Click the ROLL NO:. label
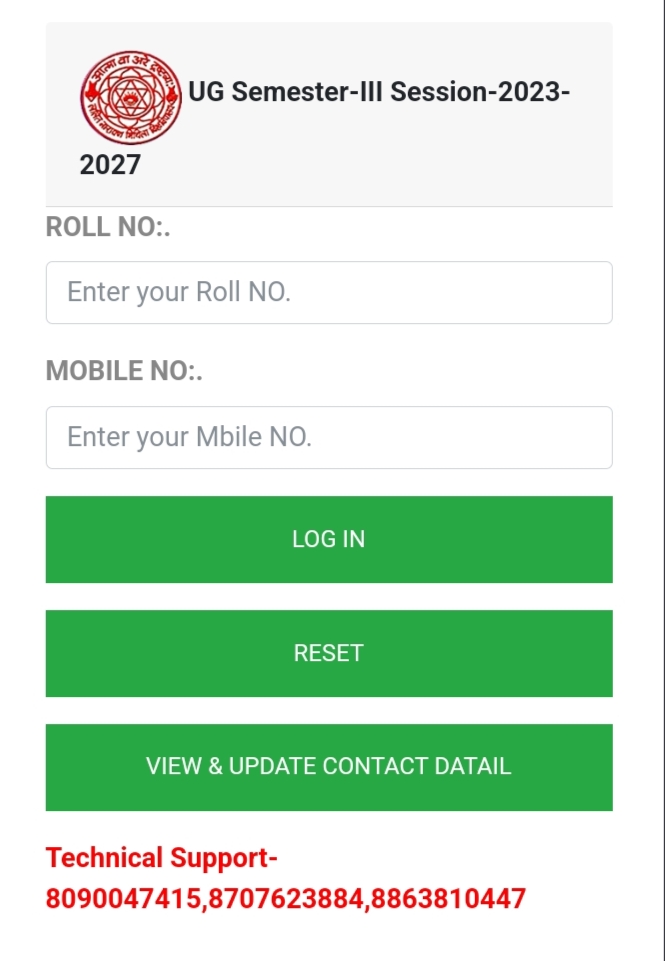Image resolution: width=665 pixels, height=961 pixels. click(108, 227)
